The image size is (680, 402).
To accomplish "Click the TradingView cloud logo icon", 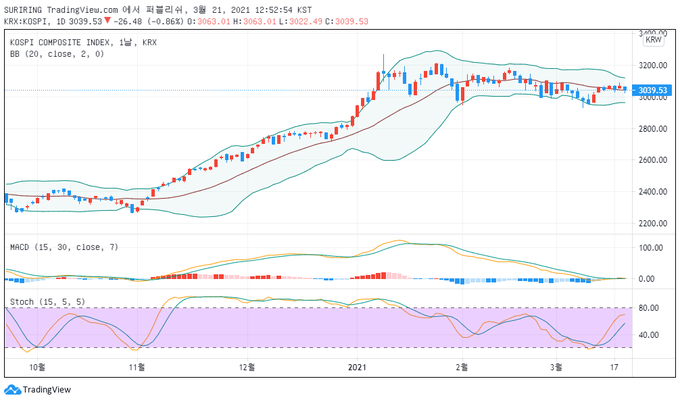I will pos(13,389).
